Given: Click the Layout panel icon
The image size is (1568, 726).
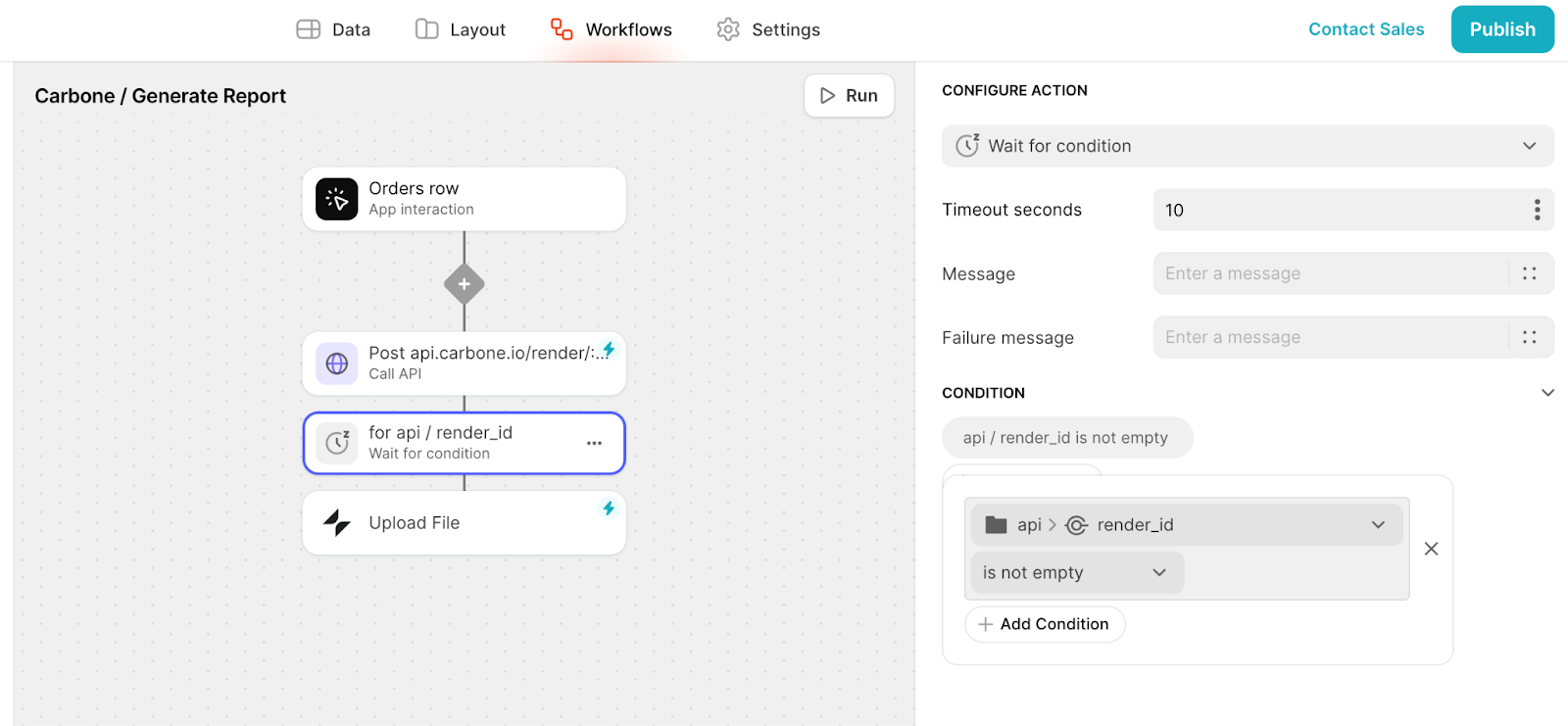Looking at the screenshot, I should (x=426, y=29).
